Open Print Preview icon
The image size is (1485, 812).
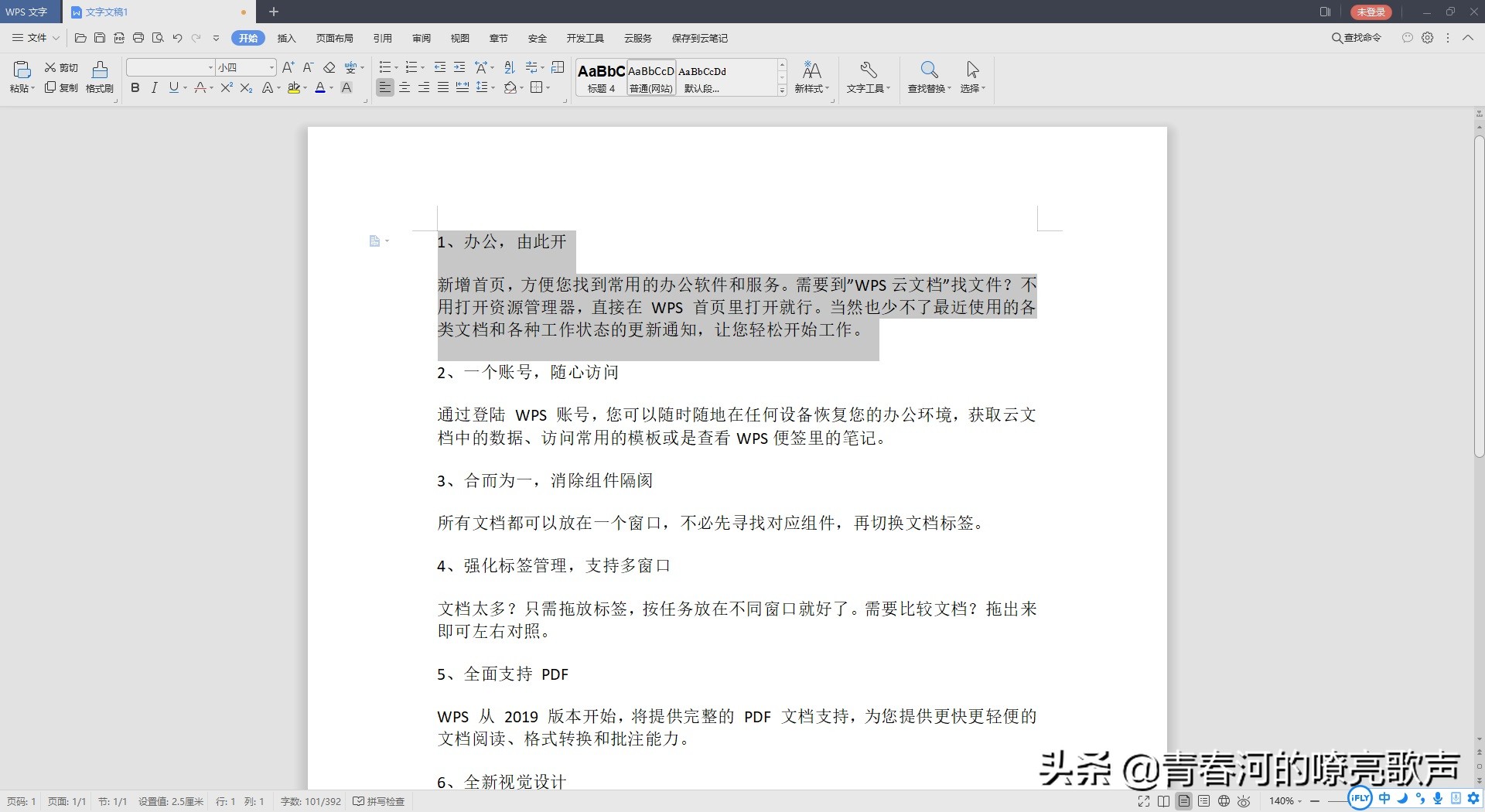pyautogui.click(x=158, y=38)
